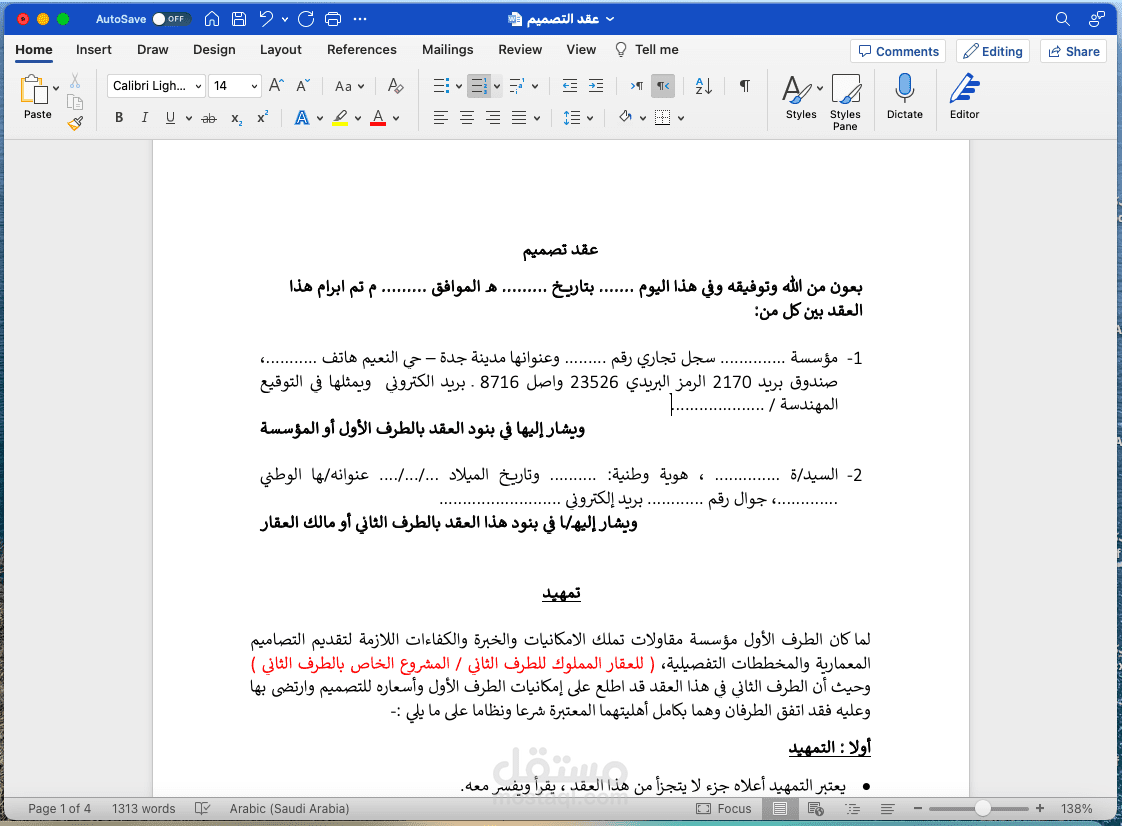The width and height of the screenshot is (1122, 826).
Task: Click the Dictate microphone icon
Action: (904, 89)
